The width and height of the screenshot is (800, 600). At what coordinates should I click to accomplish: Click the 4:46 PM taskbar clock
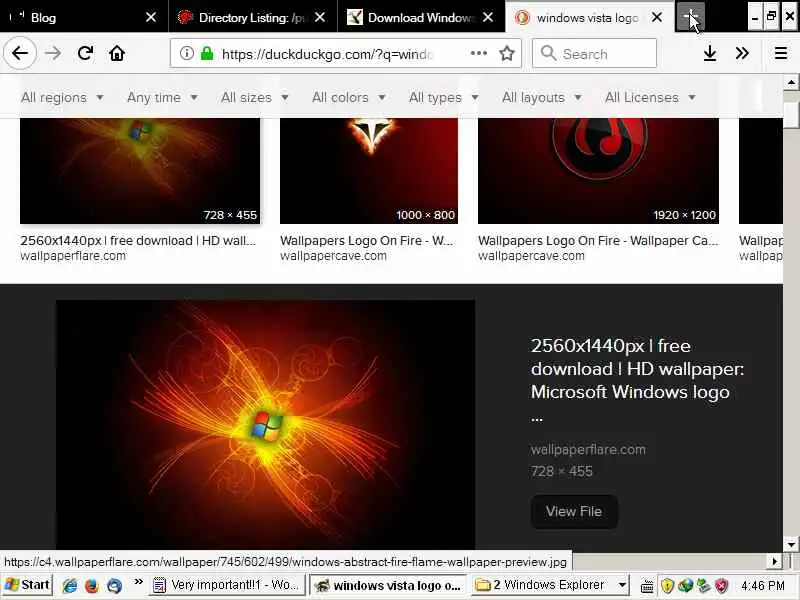coord(763,585)
